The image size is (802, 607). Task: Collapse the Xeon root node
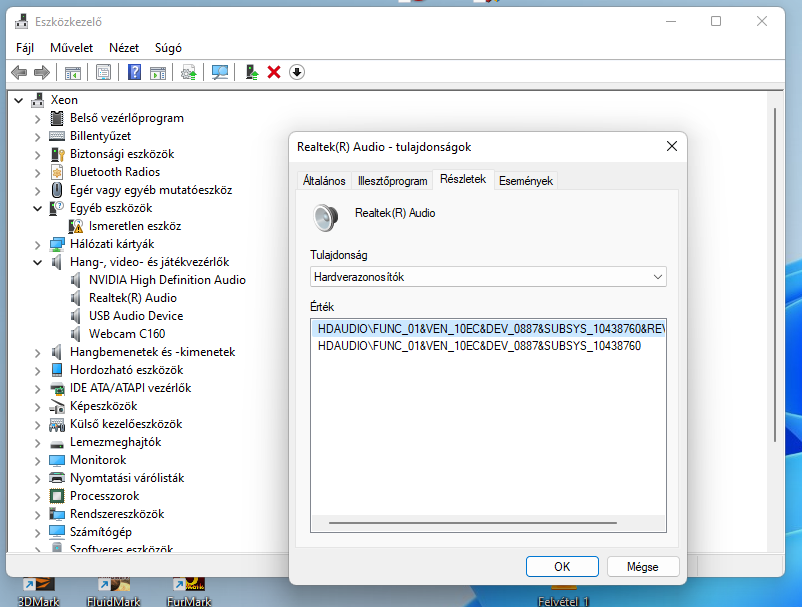19,100
